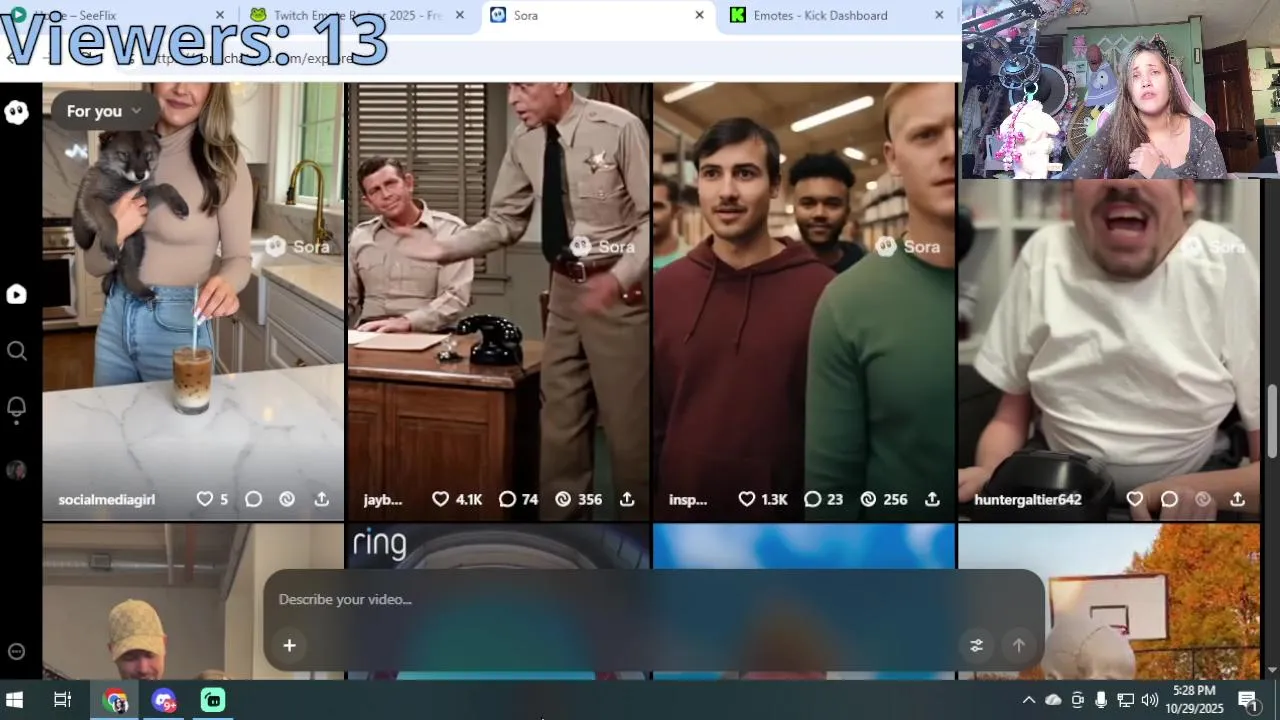Open the insp... creator profile link

688,499
